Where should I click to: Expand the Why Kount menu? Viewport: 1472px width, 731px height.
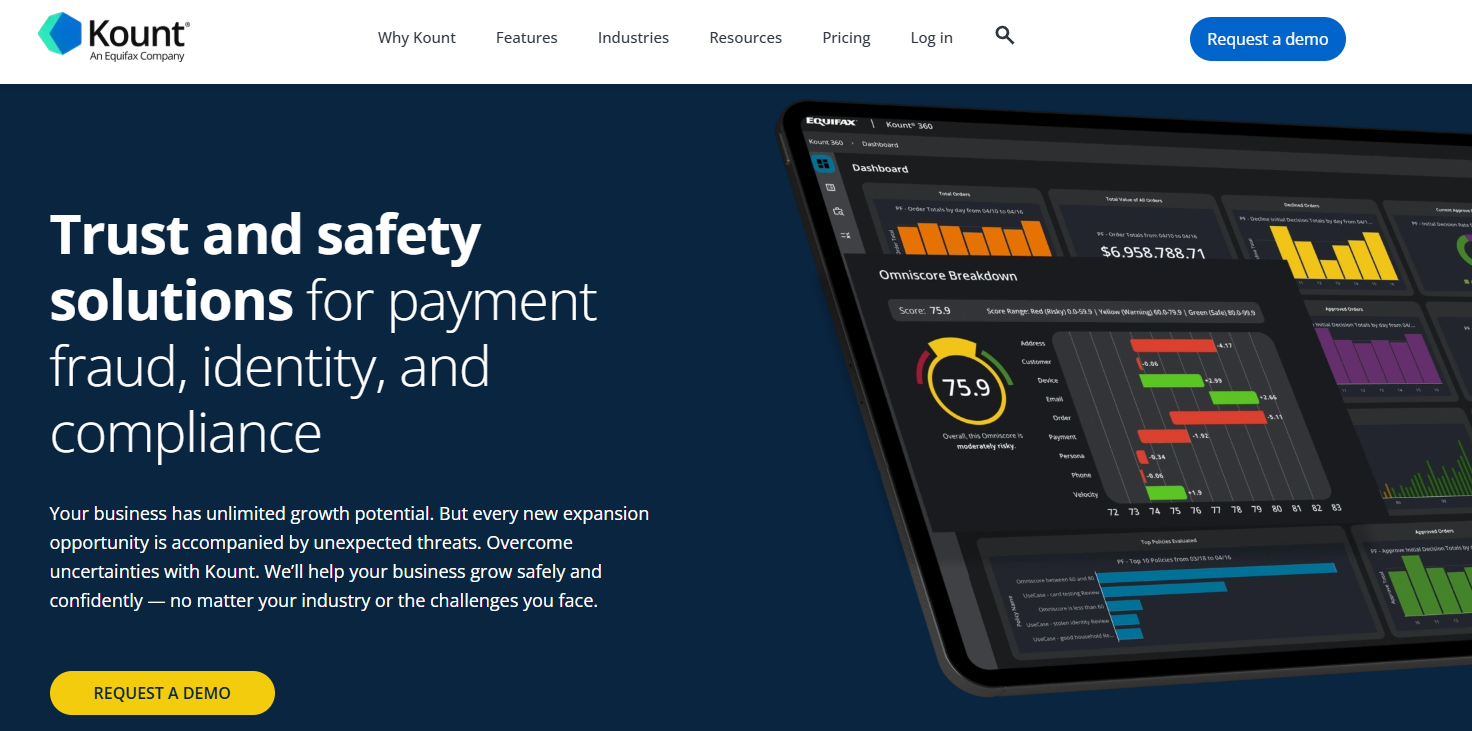(x=416, y=38)
